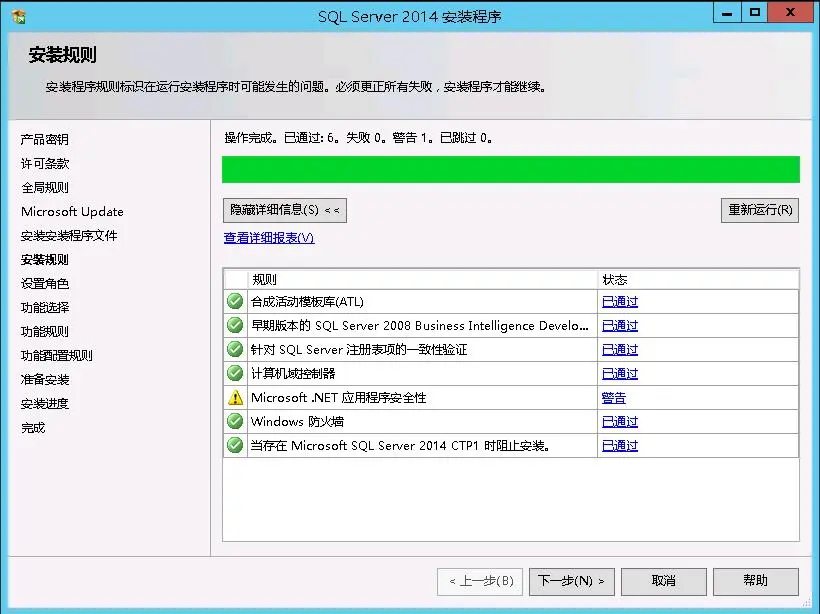Click rule text 计算机域控制器

(293, 374)
